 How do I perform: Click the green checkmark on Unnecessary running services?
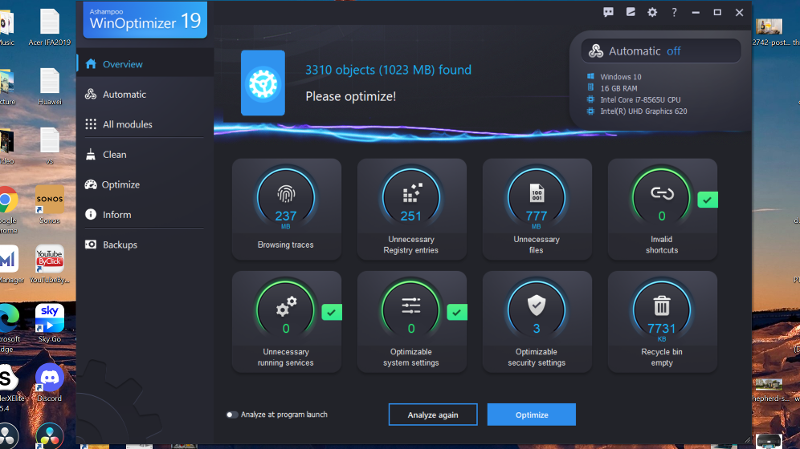pos(332,312)
